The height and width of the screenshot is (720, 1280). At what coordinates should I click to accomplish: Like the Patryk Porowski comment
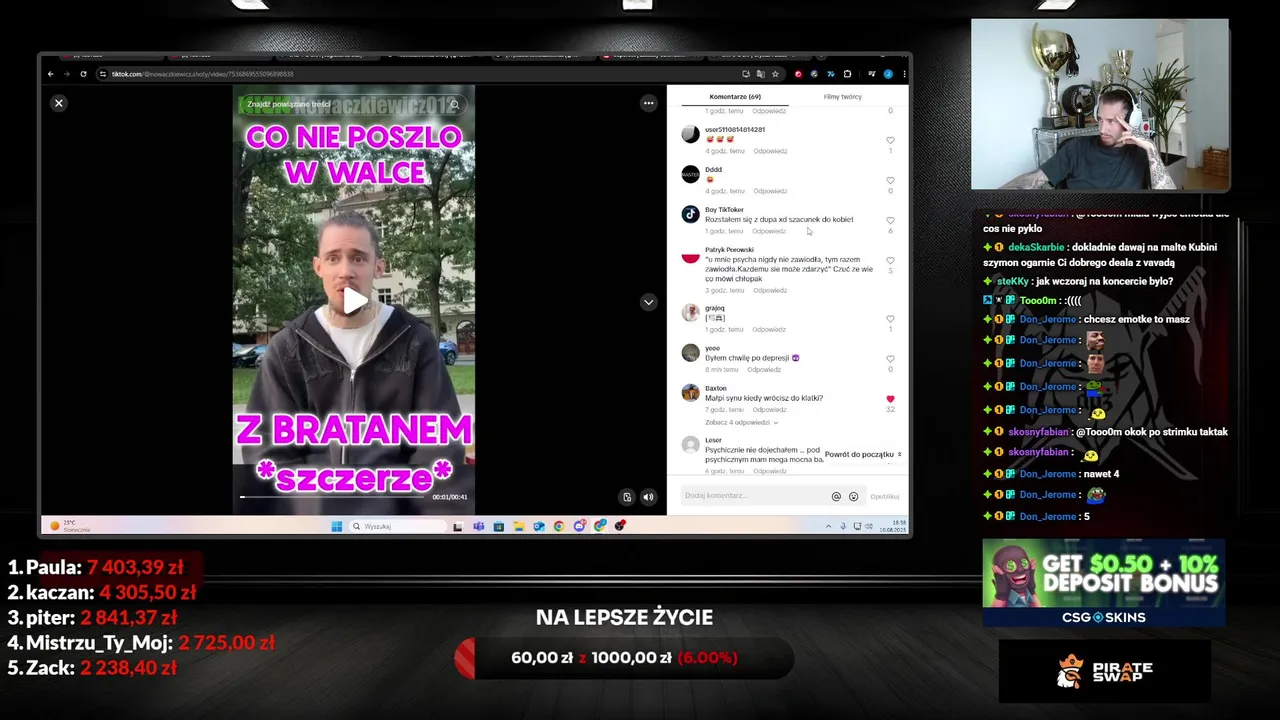(890, 261)
